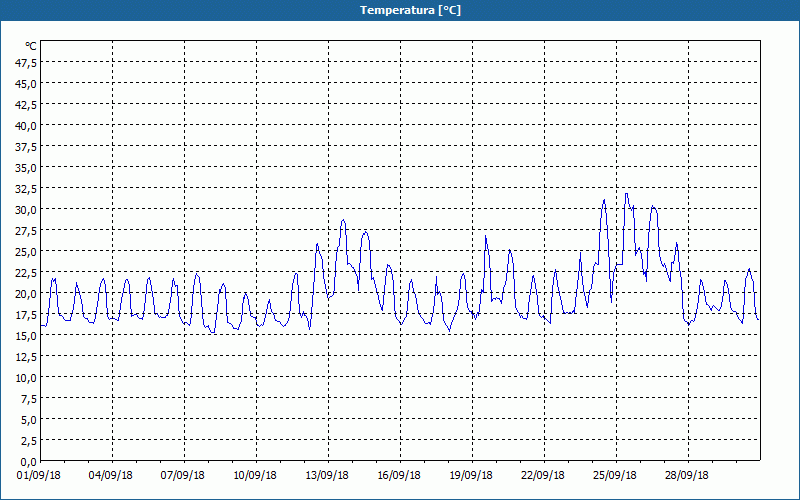The width and height of the screenshot is (800, 500).
Task: Click the 12,5 y-axis label
Action: coord(26,357)
